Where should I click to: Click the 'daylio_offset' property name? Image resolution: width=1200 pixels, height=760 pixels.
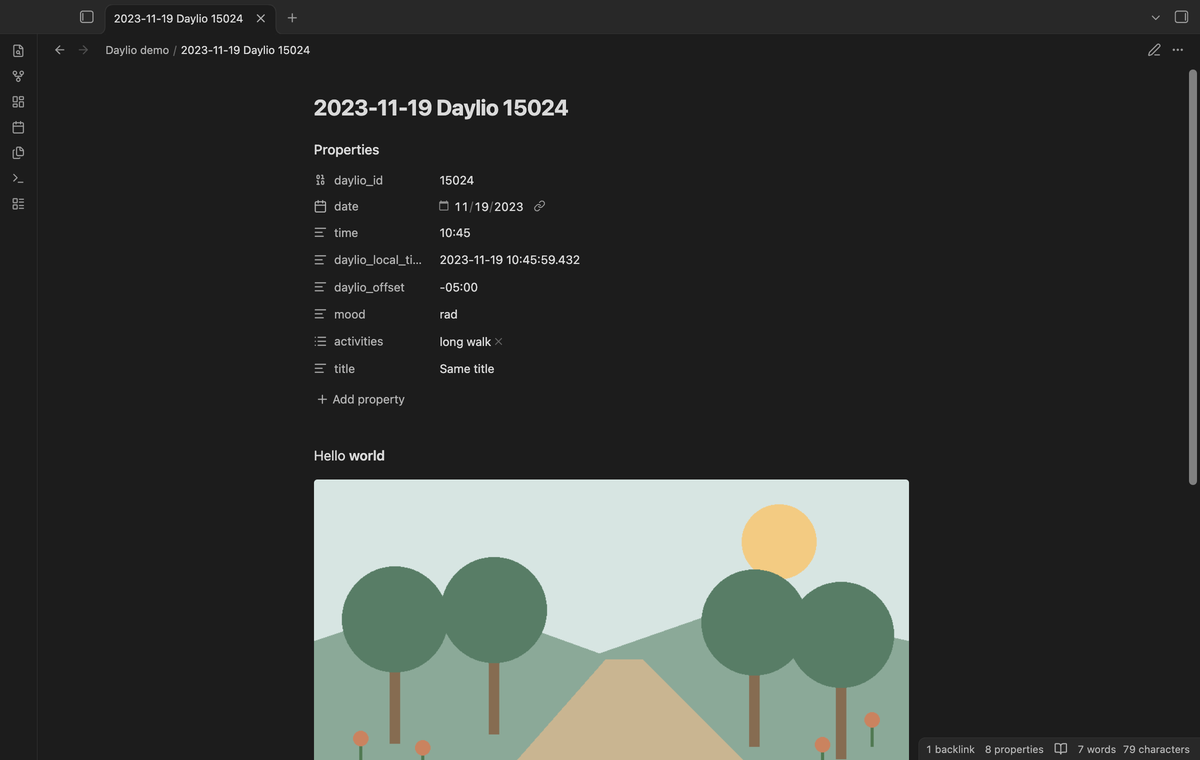(369, 287)
